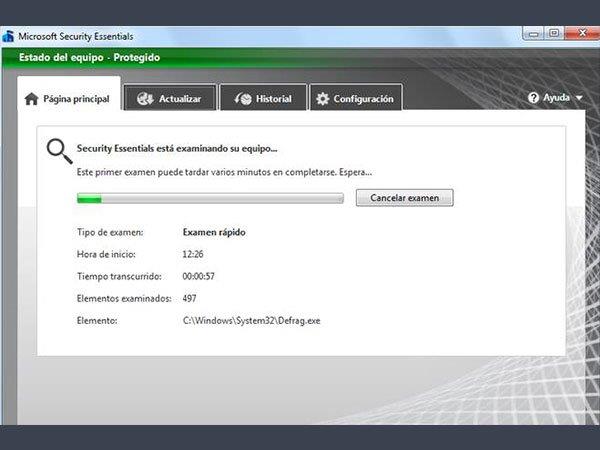Viewport: 600px width, 450px height.
Task: Click 'Security Essentials está examinando su equipo...' heading
Action: point(177,148)
